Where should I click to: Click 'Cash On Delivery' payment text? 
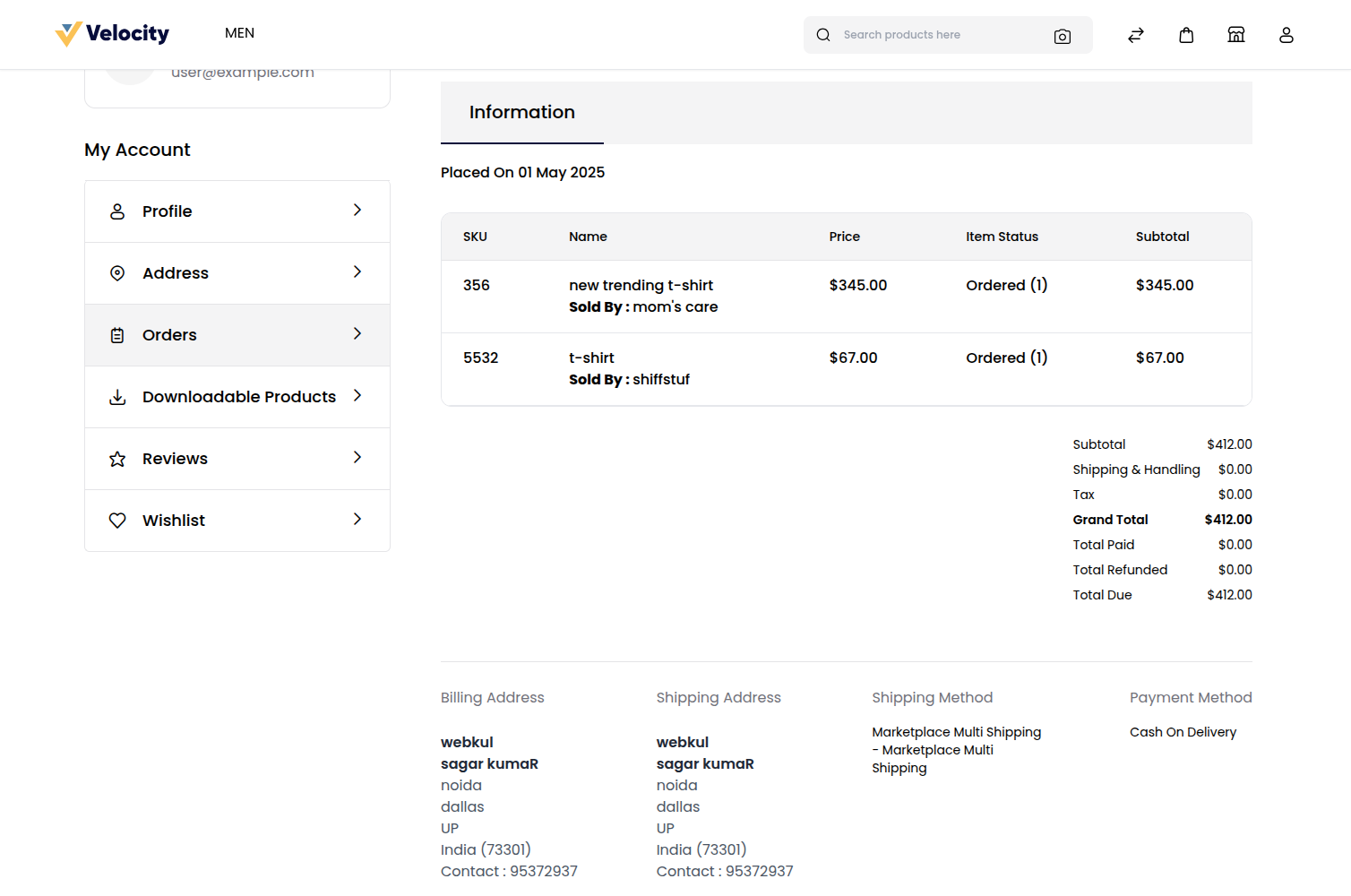tap(1183, 732)
